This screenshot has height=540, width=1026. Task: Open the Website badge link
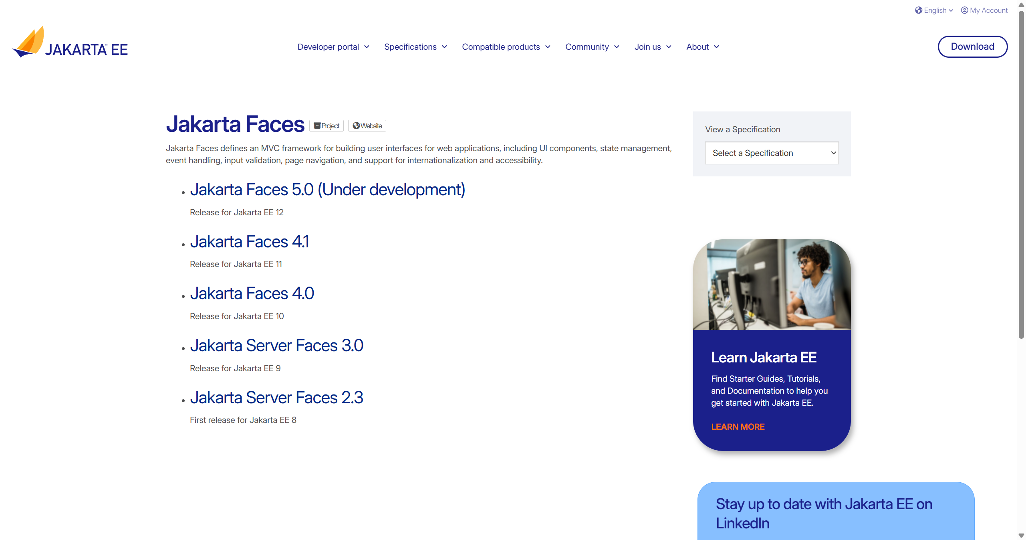coord(367,126)
